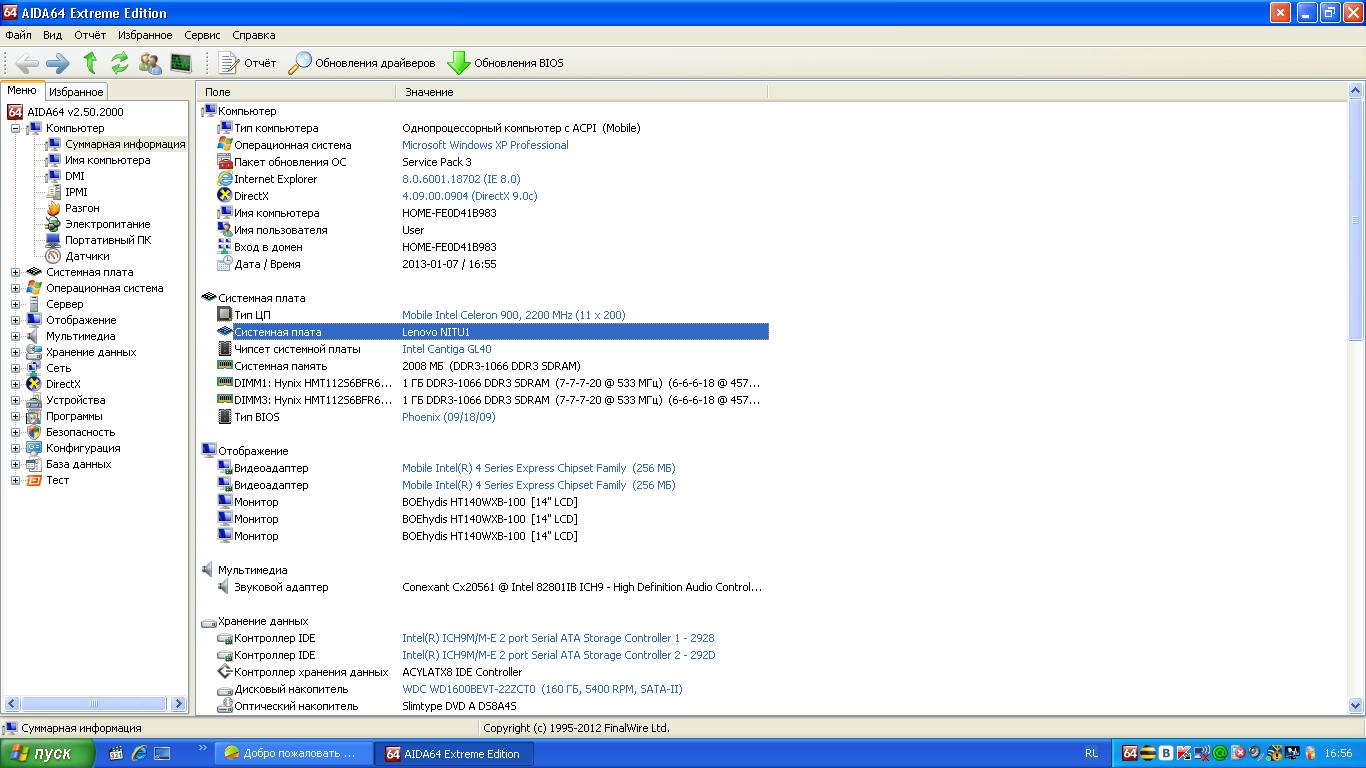
Task: Expand the Отображение tree node
Action: (x=15, y=320)
